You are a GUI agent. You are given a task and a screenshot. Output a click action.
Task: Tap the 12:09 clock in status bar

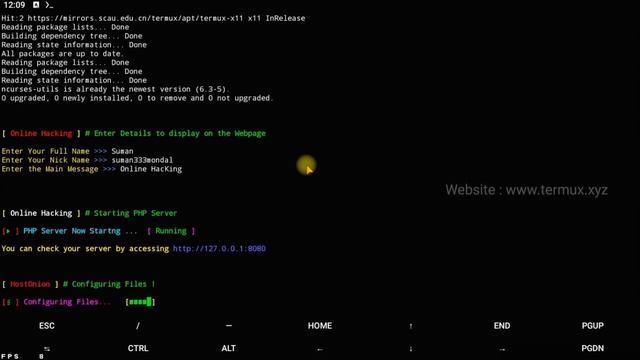[14, 5]
